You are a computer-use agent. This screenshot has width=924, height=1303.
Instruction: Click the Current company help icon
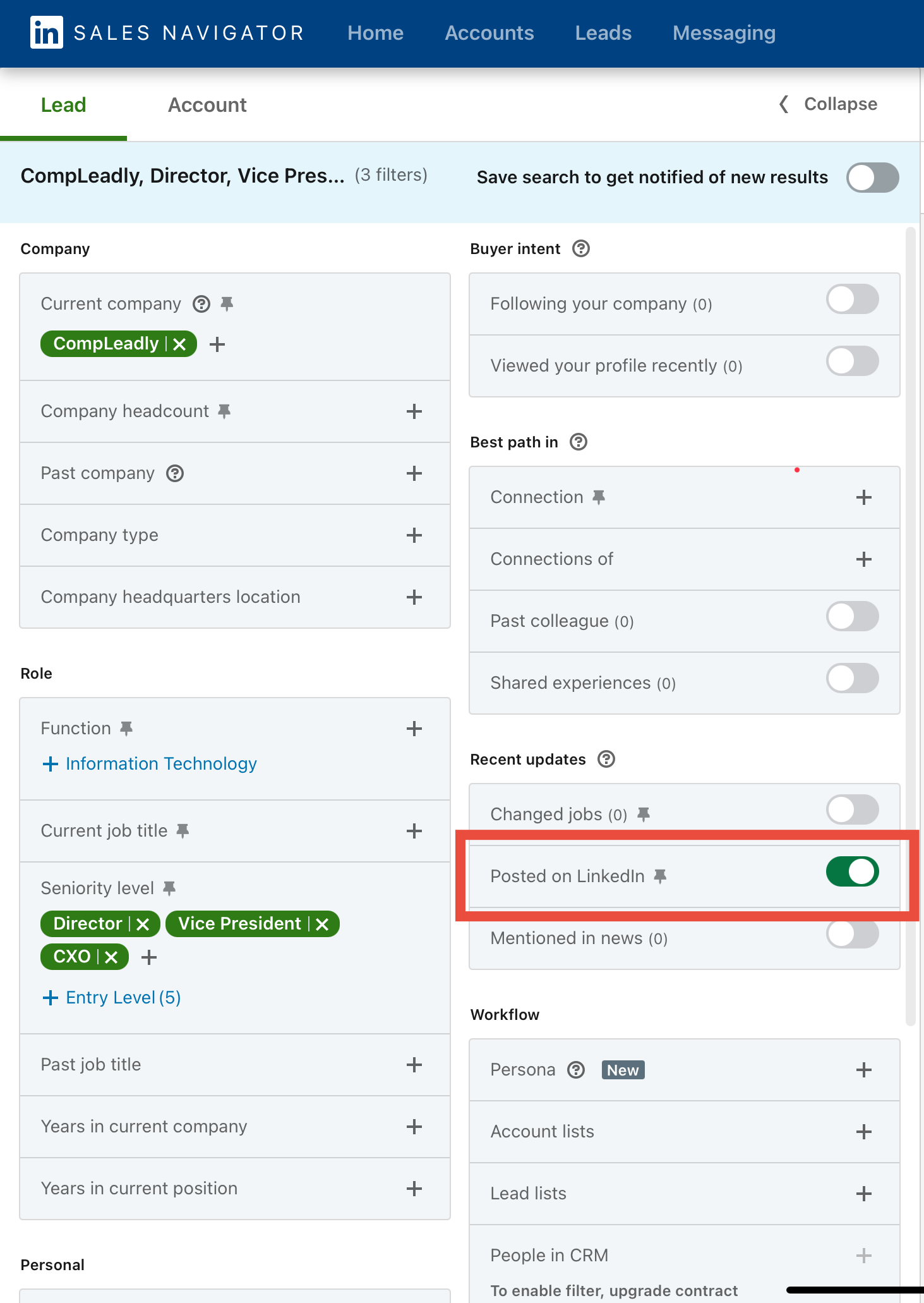(x=201, y=304)
